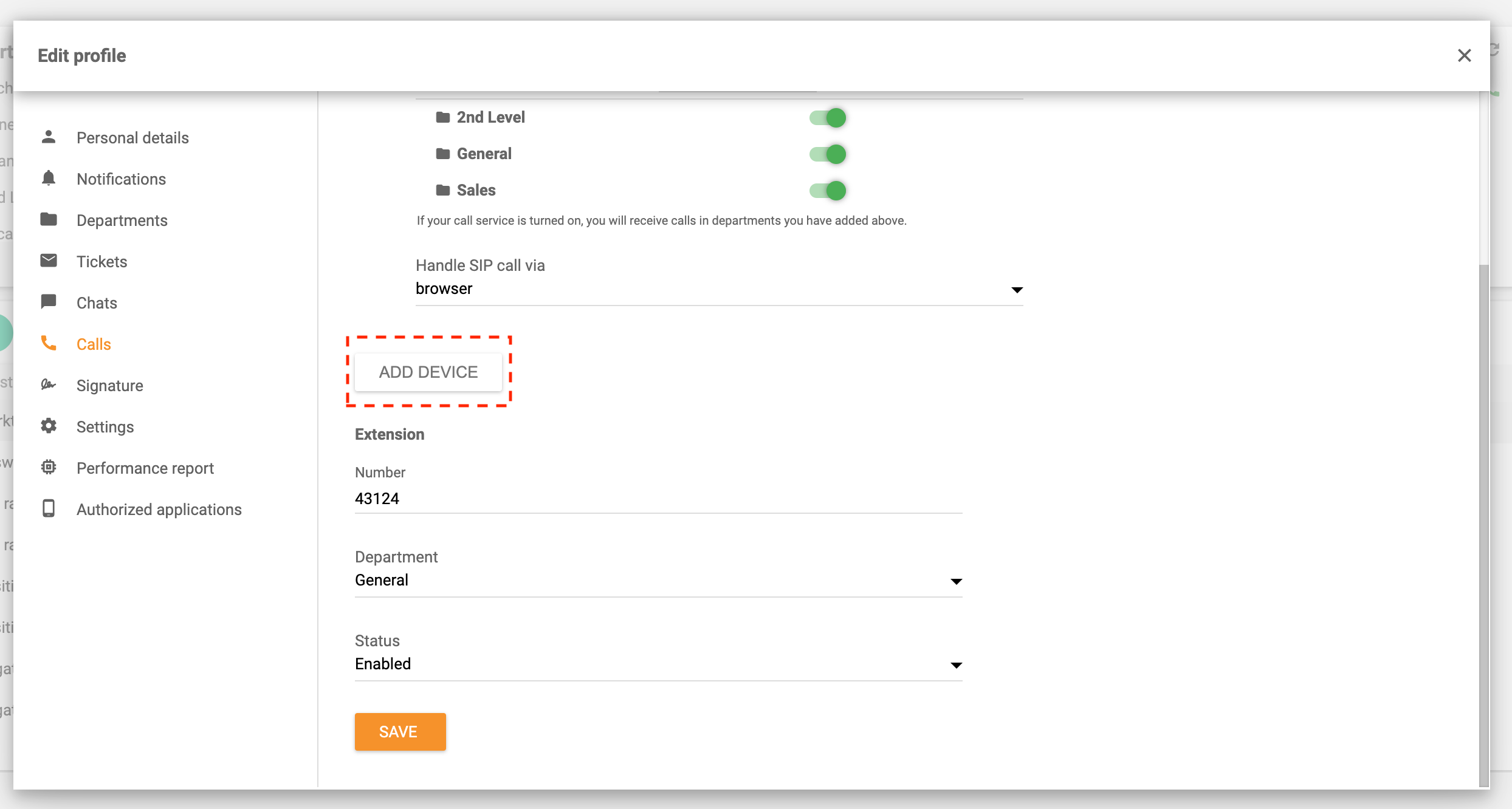Viewport: 1512px width, 809px height.
Task: Click the Authorized applications phone icon
Action: pyautogui.click(x=49, y=509)
